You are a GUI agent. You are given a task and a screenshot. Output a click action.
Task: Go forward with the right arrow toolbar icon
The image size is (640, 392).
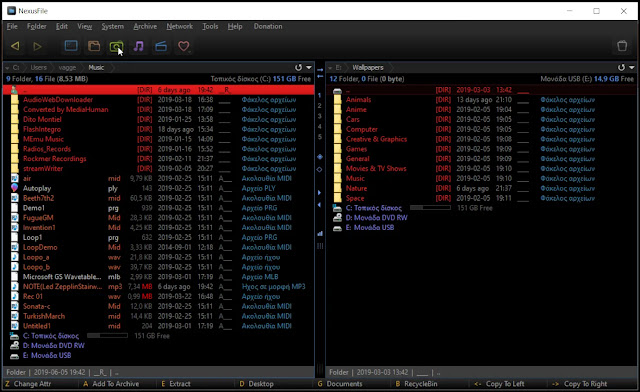[x=37, y=46]
